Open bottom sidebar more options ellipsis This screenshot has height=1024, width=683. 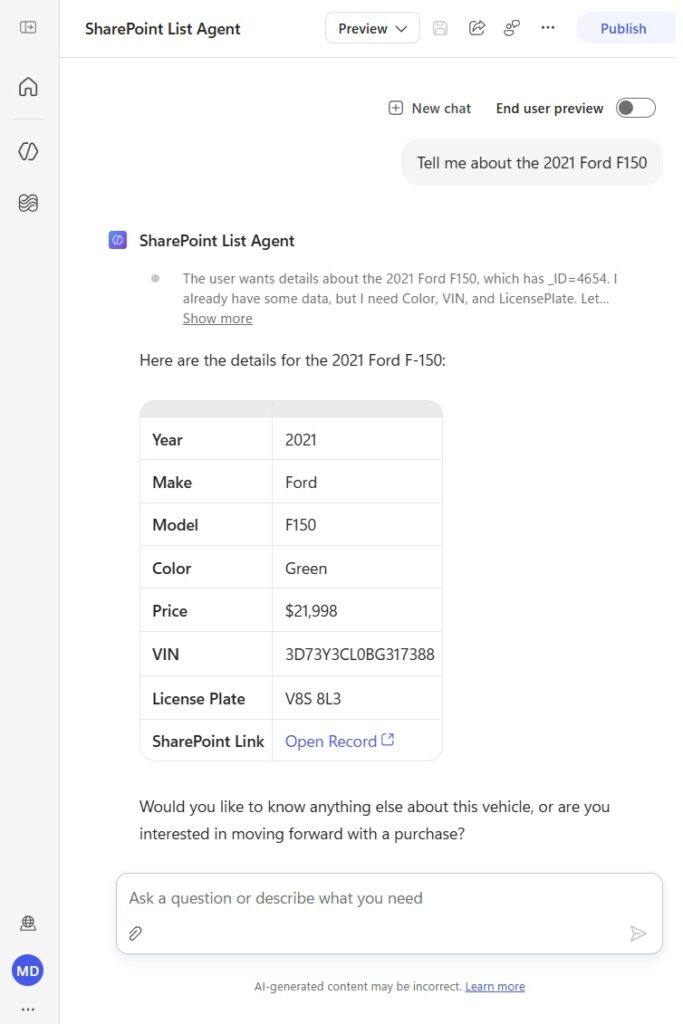(x=28, y=1010)
